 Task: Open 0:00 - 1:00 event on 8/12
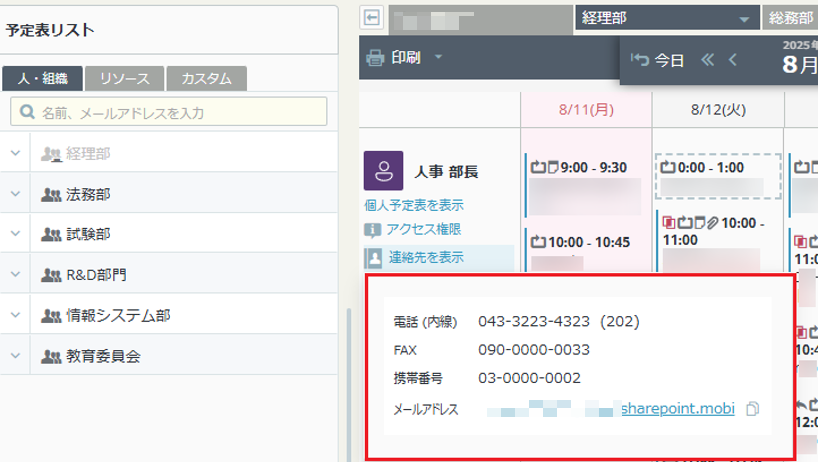718,176
